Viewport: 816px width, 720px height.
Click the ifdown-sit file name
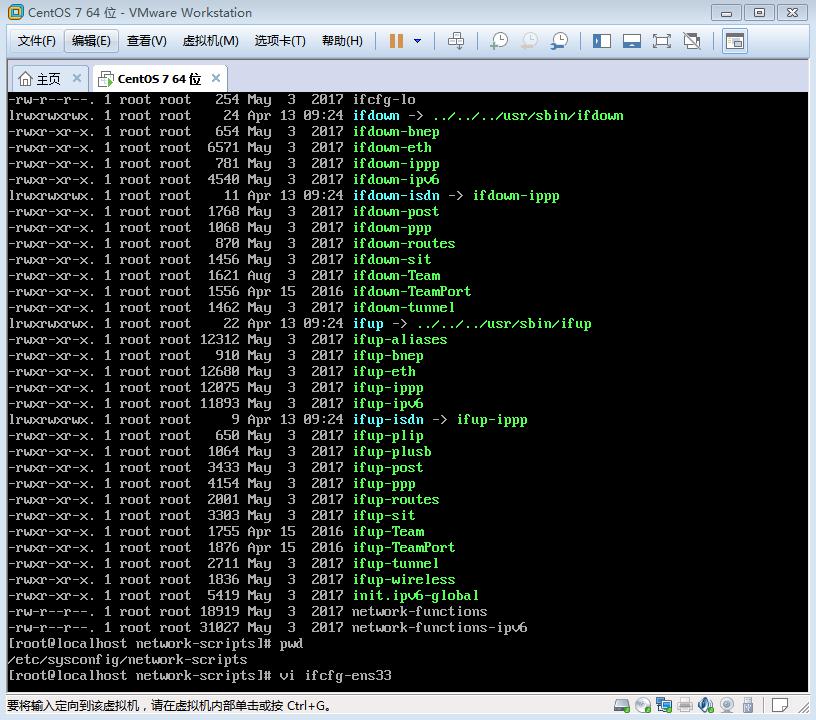point(392,260)
